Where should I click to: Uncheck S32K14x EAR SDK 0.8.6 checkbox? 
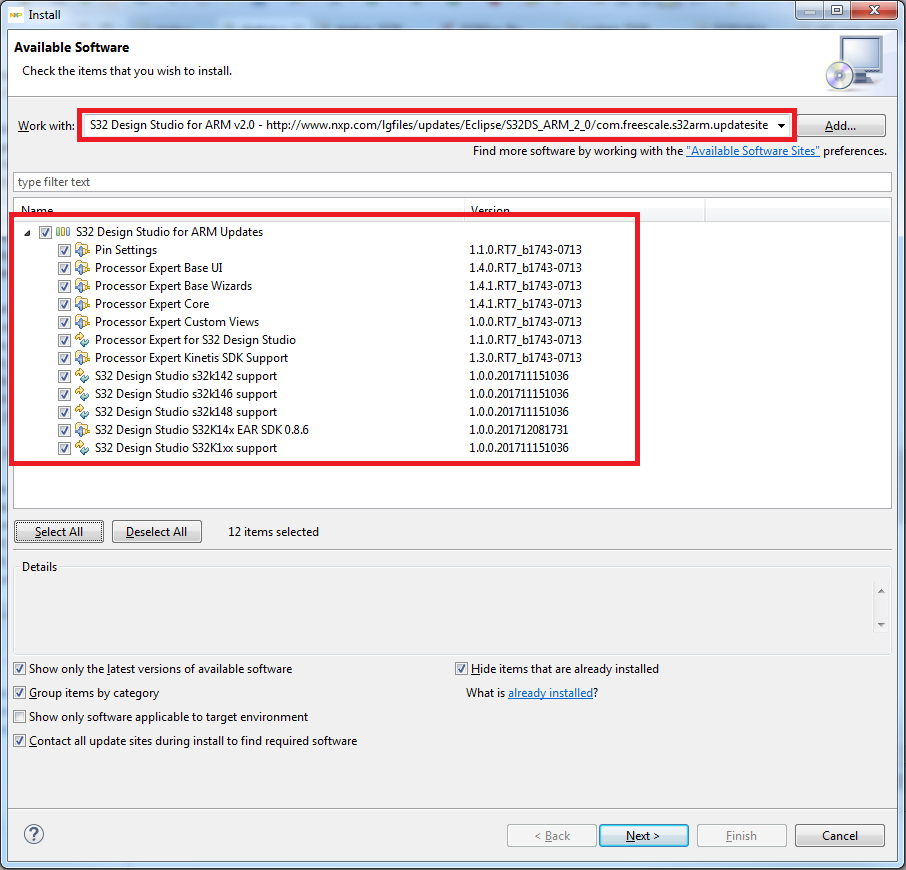click(64, 430)
